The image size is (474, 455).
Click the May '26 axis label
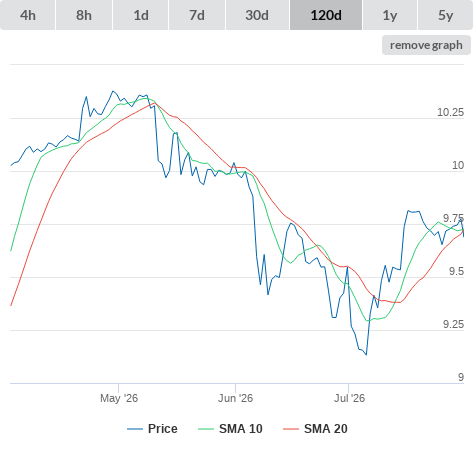(119, 398)
